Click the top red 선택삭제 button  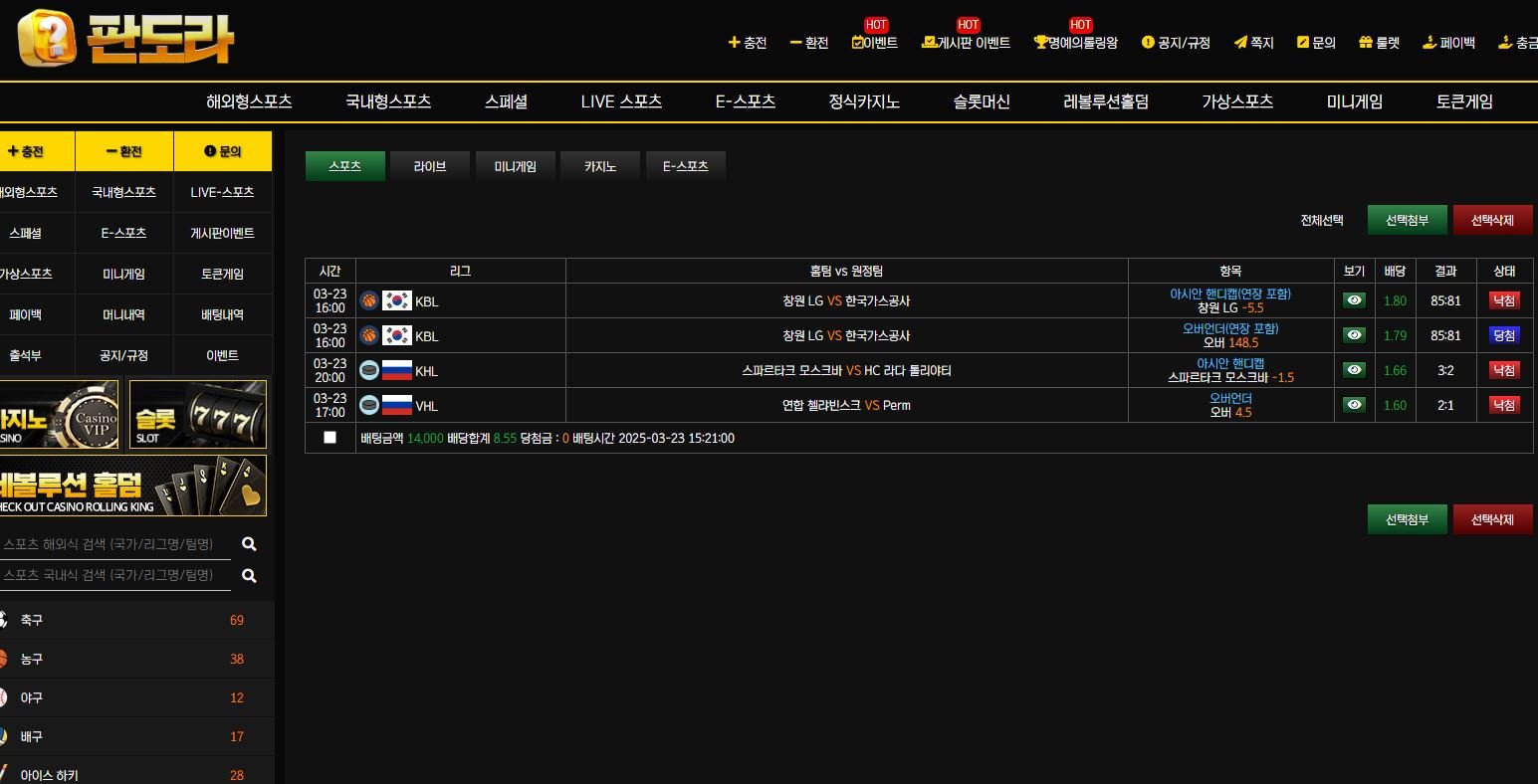coord(1492,220)
